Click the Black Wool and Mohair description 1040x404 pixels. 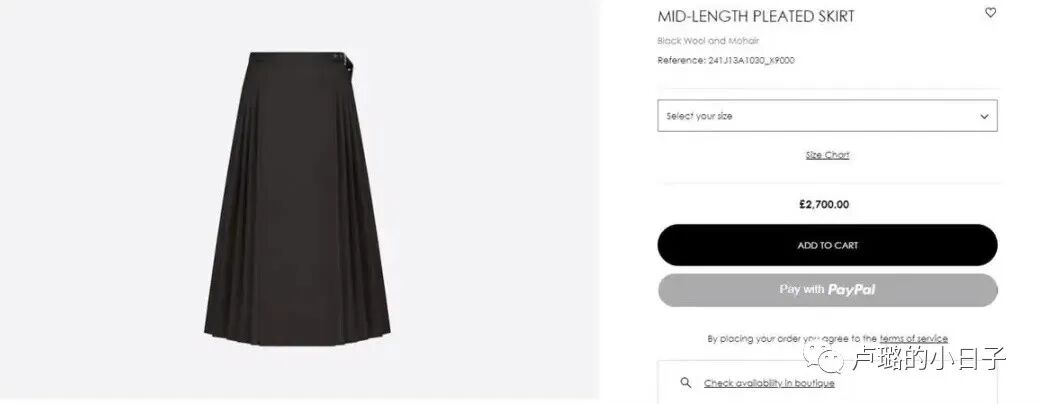[708, 40]
